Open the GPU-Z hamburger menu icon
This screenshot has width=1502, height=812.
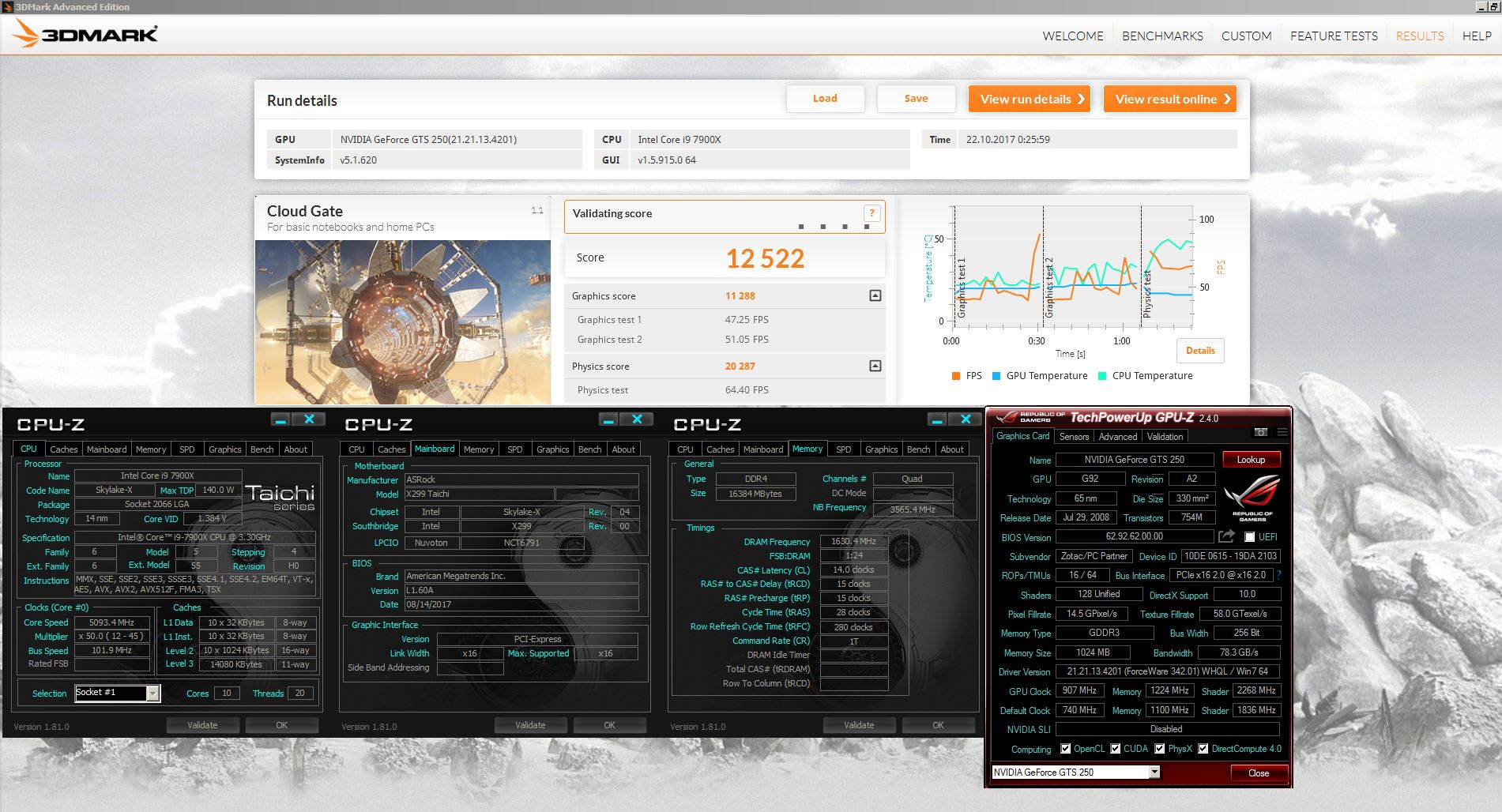pyautogui.click(x=1282, y=432)
